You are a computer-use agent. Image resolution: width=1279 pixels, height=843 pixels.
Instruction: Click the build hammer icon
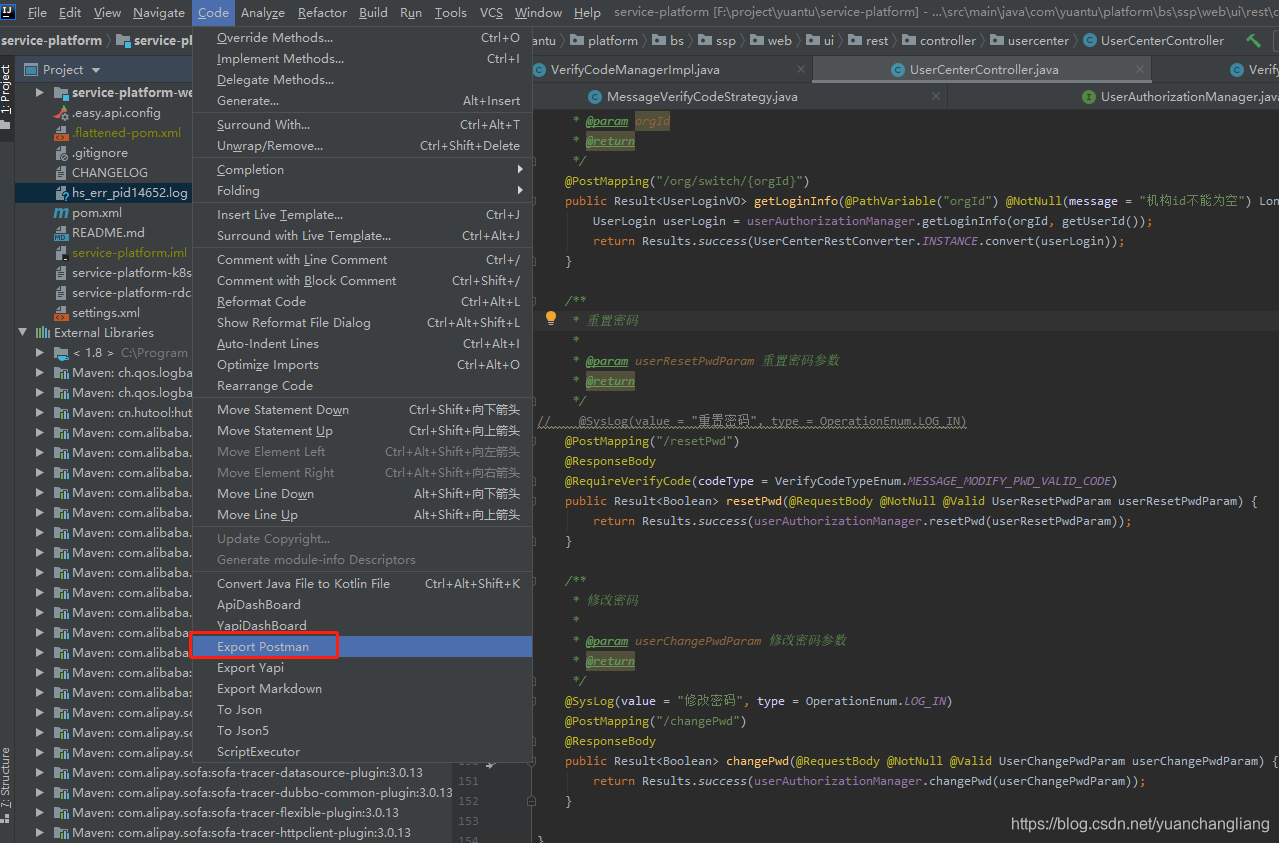click(x=1253, y=41)
